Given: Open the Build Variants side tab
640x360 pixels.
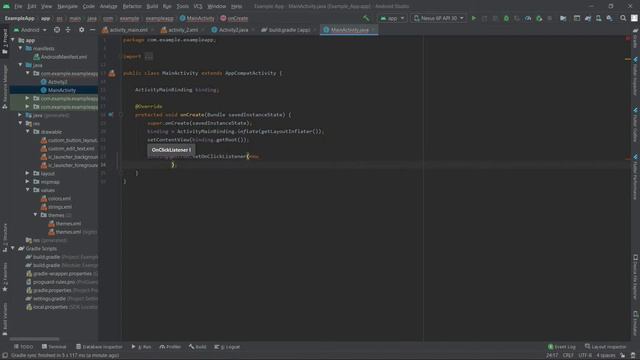Looking at the screenshot, I should point(4,319).
